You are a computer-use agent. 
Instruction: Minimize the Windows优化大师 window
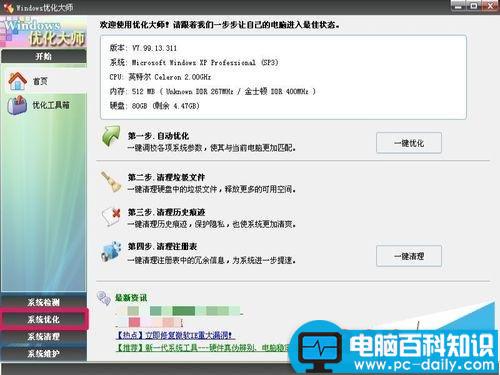[x=459, y=6]
